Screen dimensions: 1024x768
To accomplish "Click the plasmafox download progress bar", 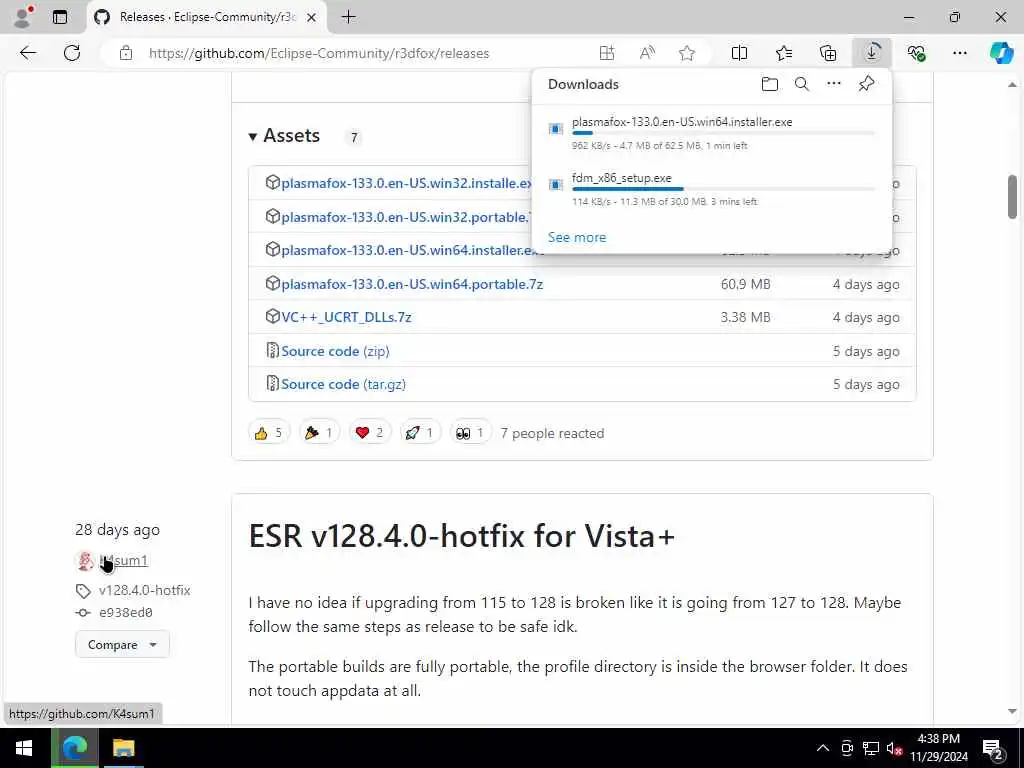I will pos(723,133).
